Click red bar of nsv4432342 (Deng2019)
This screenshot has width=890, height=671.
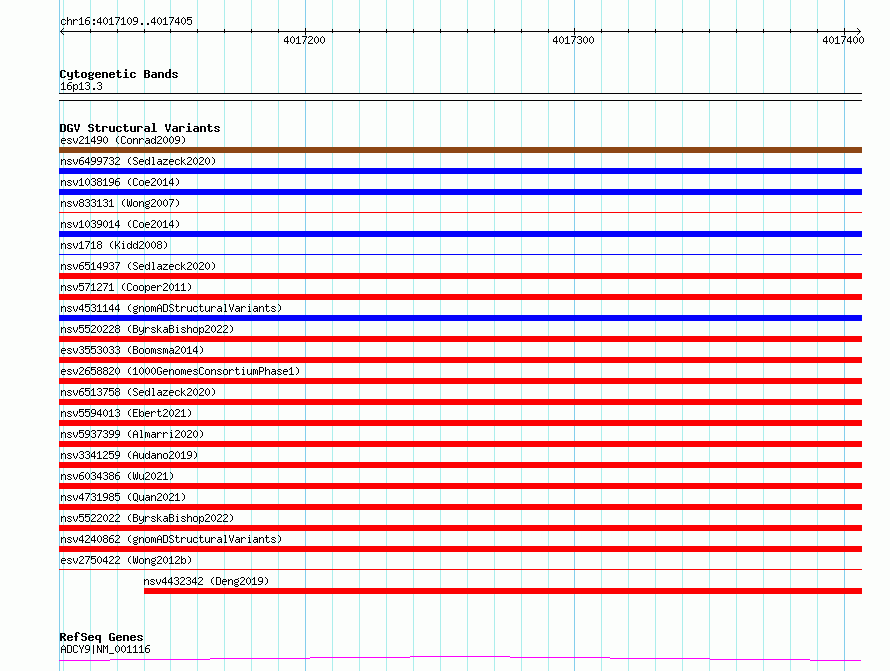502,591
